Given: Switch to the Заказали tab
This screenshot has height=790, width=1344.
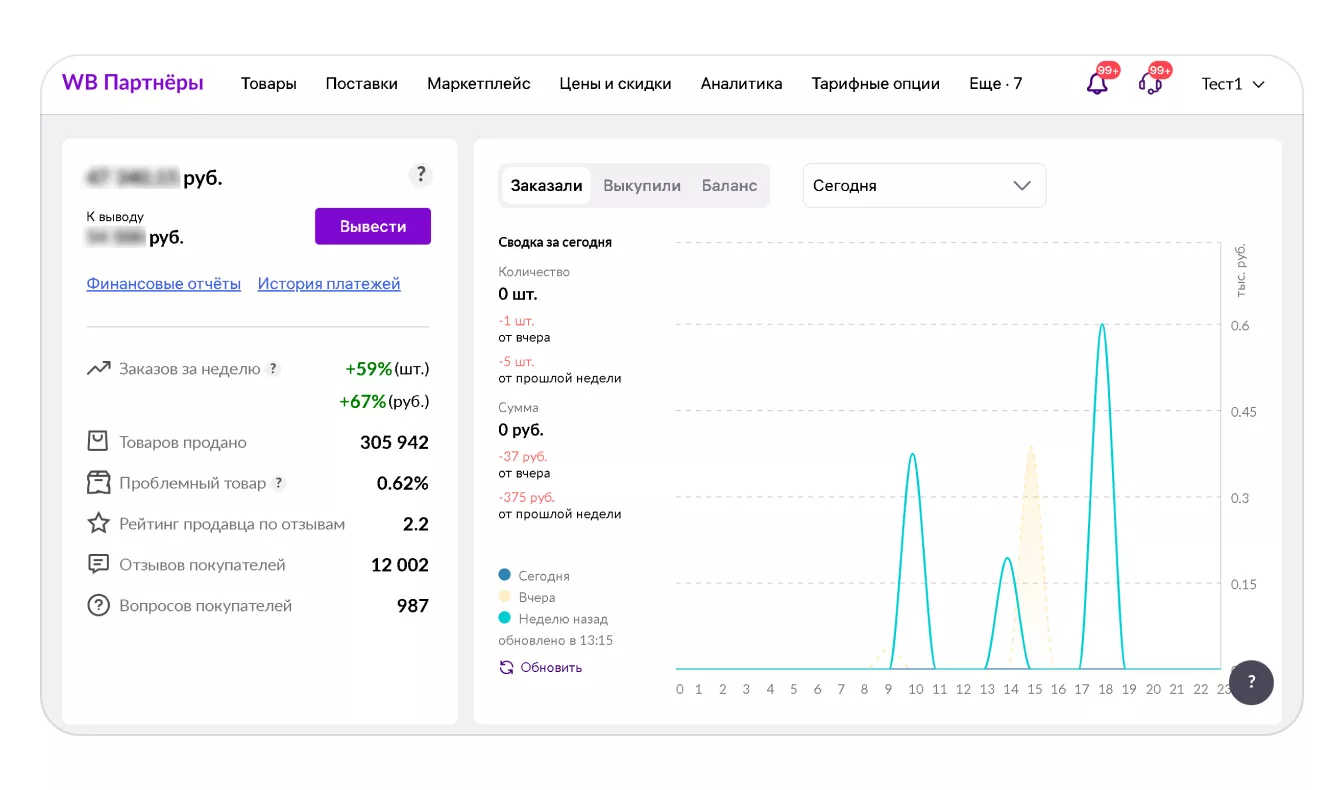Looking at the screenshot, I should click(546, 186).
